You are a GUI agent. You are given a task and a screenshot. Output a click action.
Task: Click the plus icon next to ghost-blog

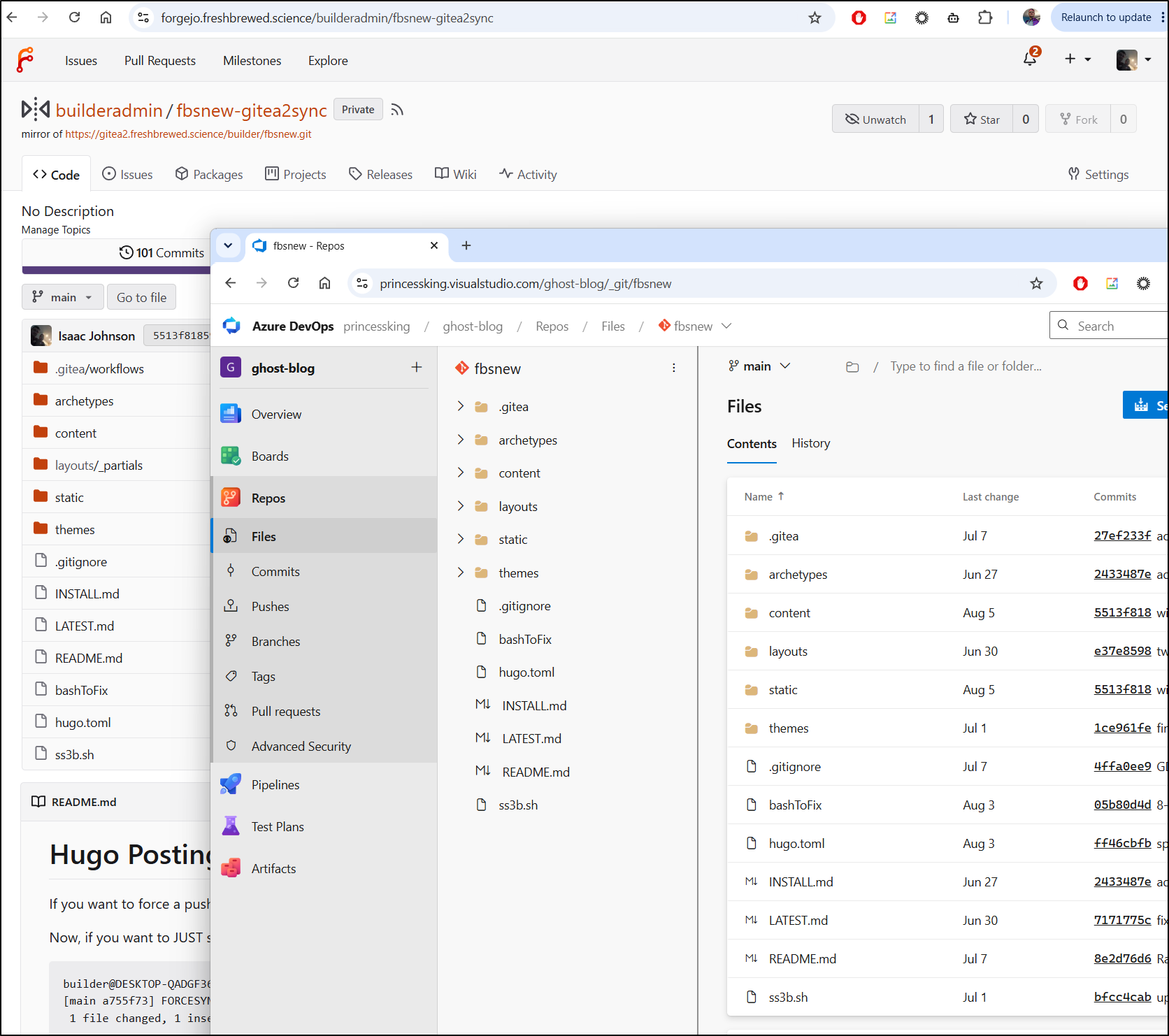[417, 368]
